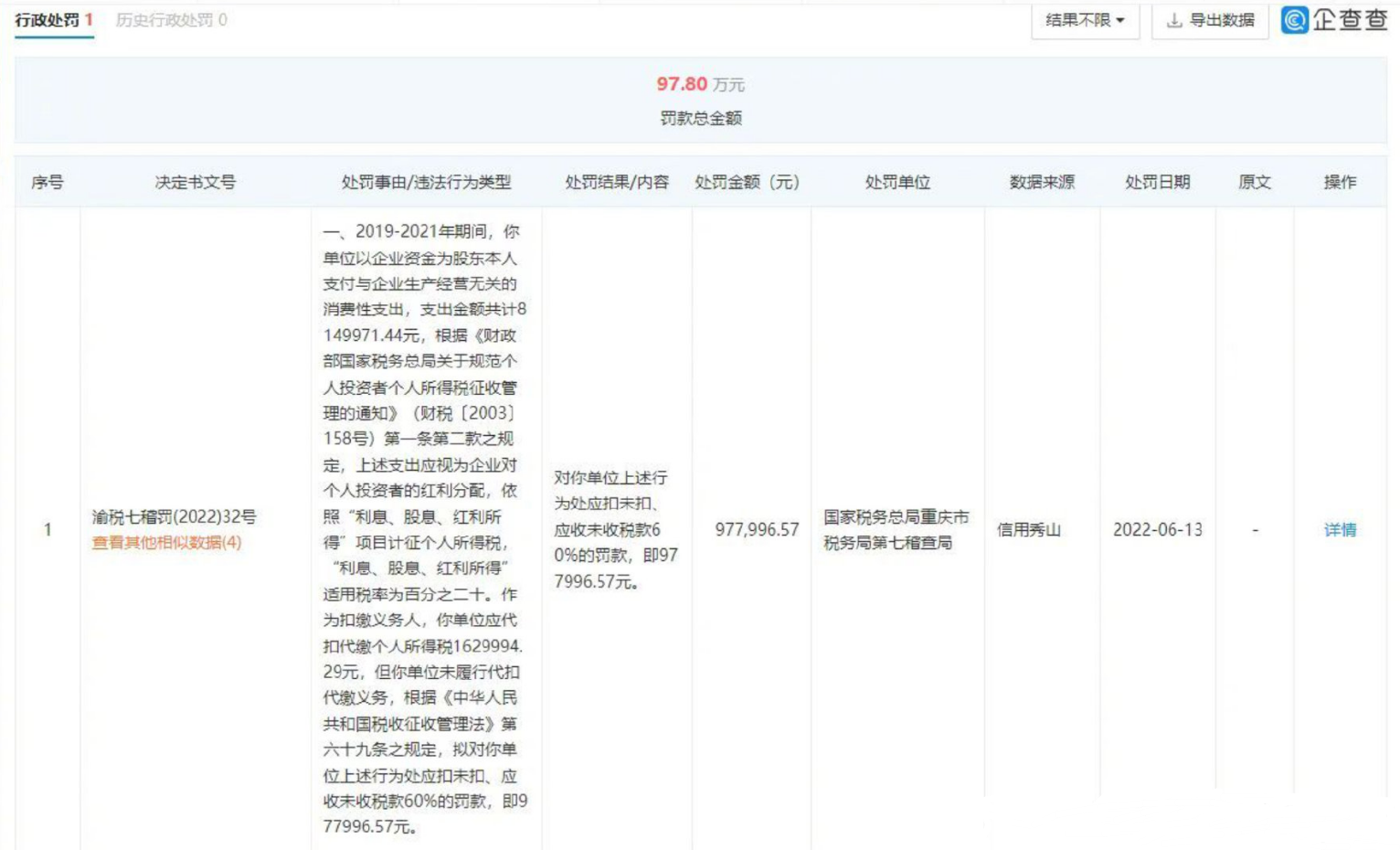Click the 处罚金额（元） column header
This screenshot has height=850, width=1400.
pyautogui.click(x=747, y=182)
